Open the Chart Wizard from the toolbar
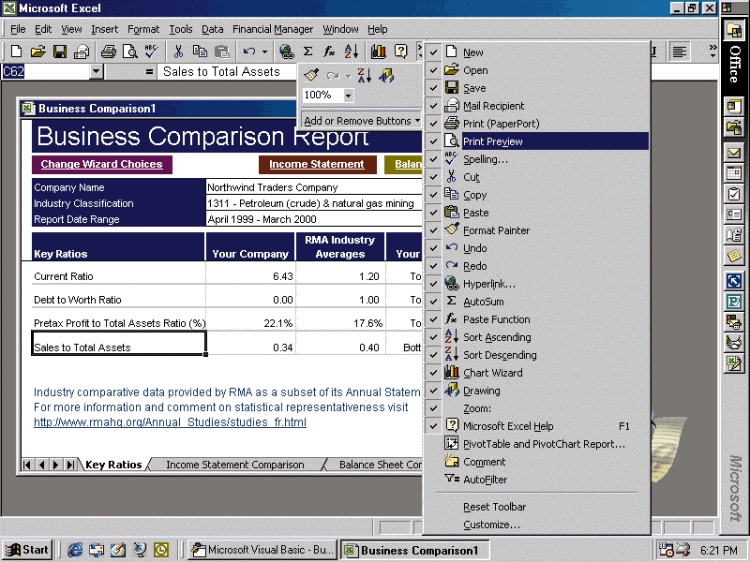Screen dimensions: 750x562 click(378, 51)
